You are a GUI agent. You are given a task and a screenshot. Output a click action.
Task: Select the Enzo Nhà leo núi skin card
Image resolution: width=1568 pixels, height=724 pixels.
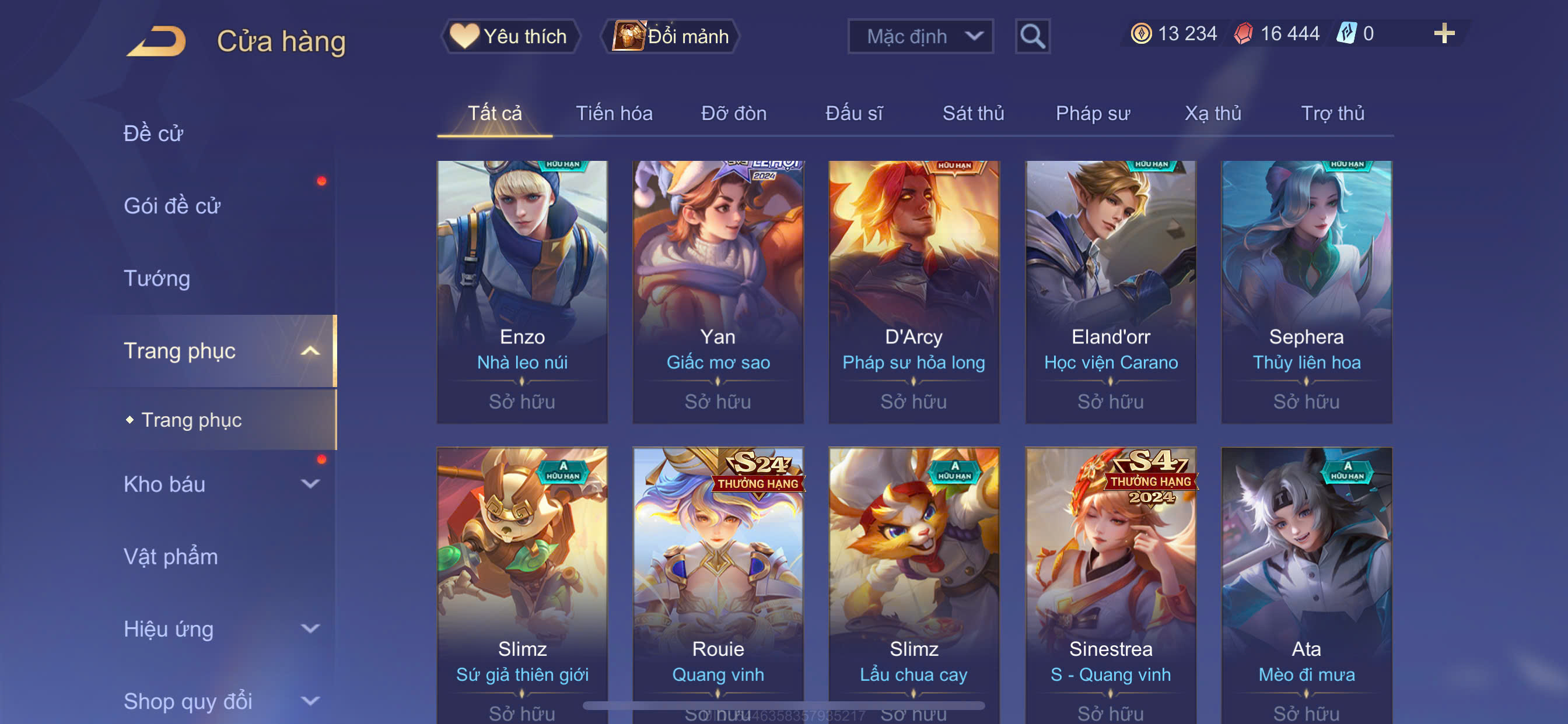[x=521, y=292]
